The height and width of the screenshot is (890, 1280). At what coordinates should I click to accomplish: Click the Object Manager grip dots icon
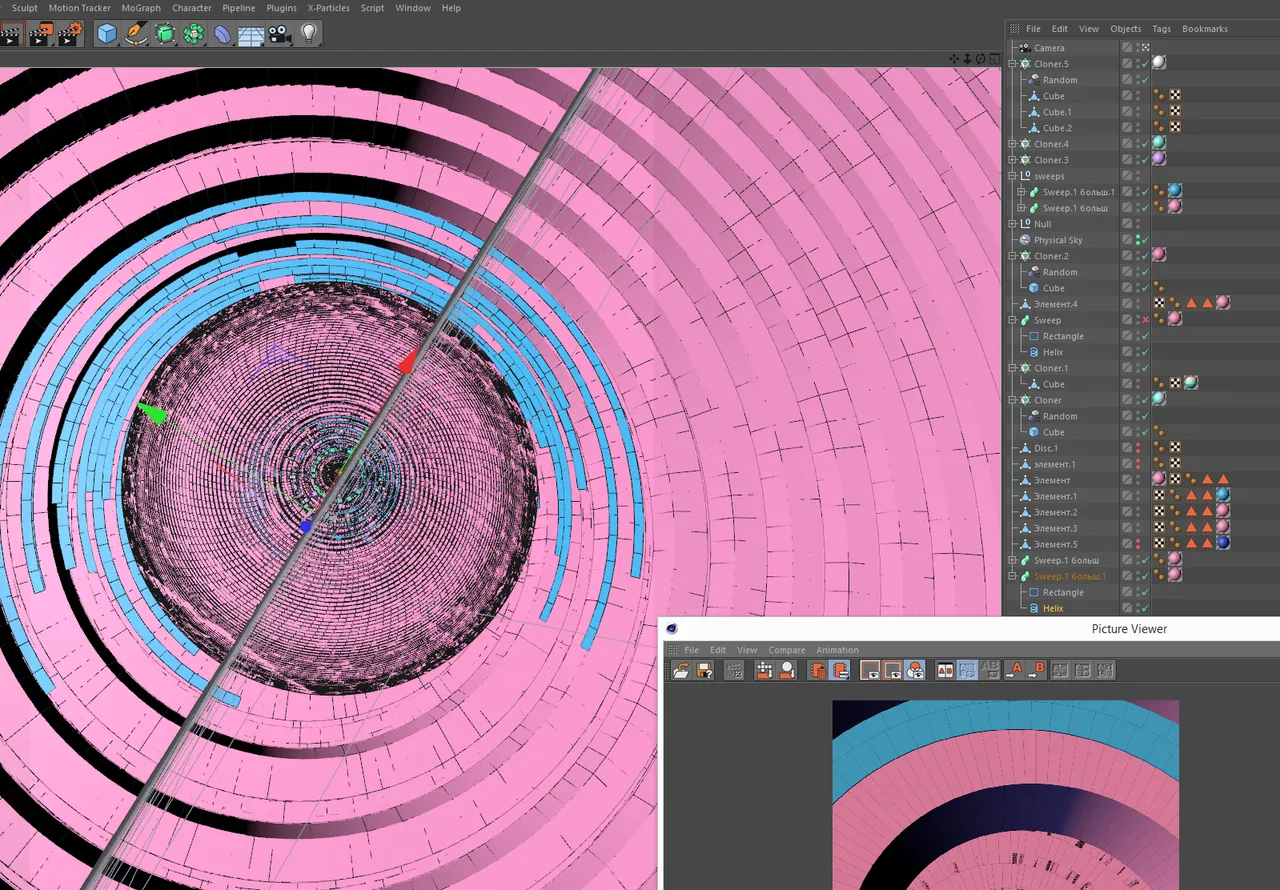(x=1015, y=29)
